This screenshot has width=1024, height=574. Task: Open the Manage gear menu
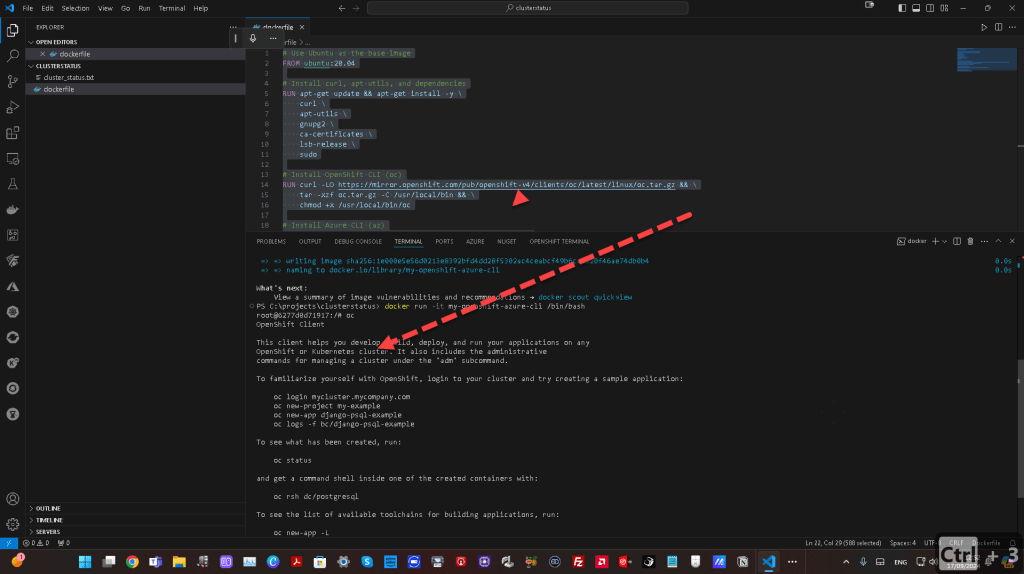[x=12, y=524]
